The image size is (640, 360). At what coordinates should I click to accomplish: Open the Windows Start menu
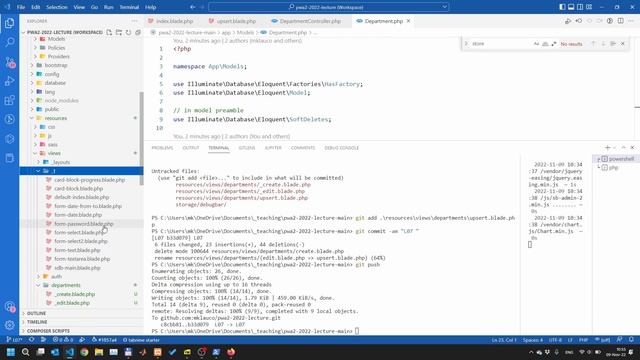(11, 352)
